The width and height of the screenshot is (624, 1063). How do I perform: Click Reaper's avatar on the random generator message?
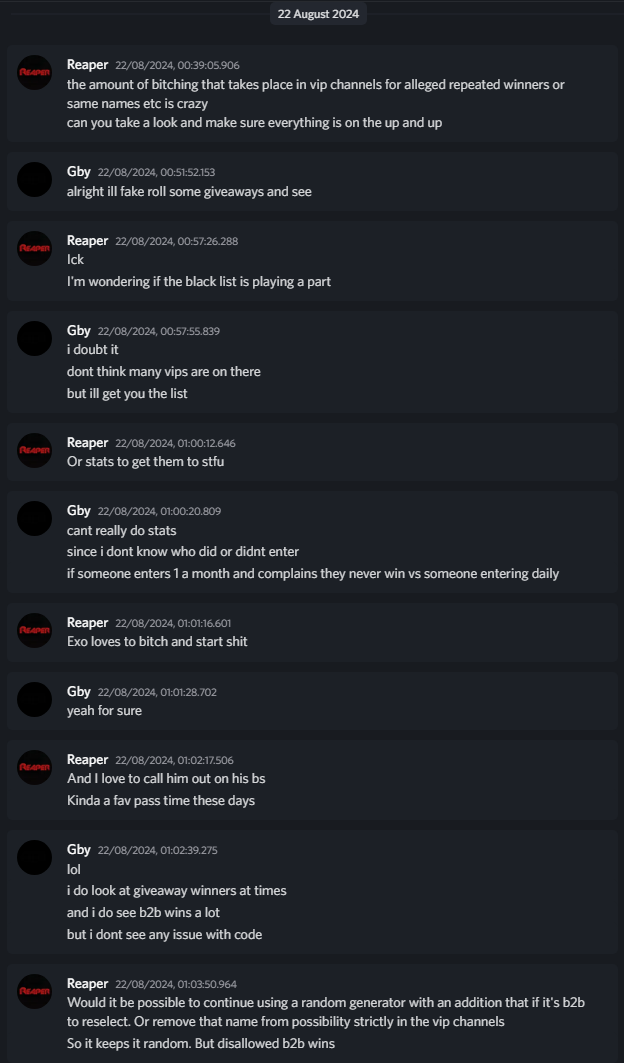pyautogui.click(x=35, y=991)
